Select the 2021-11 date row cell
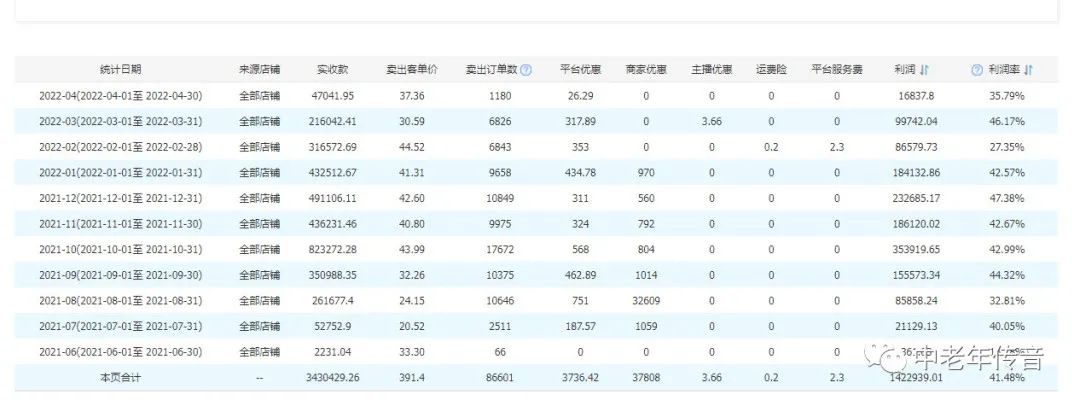This screenshot has width=1072, height=406. point(120,224)
